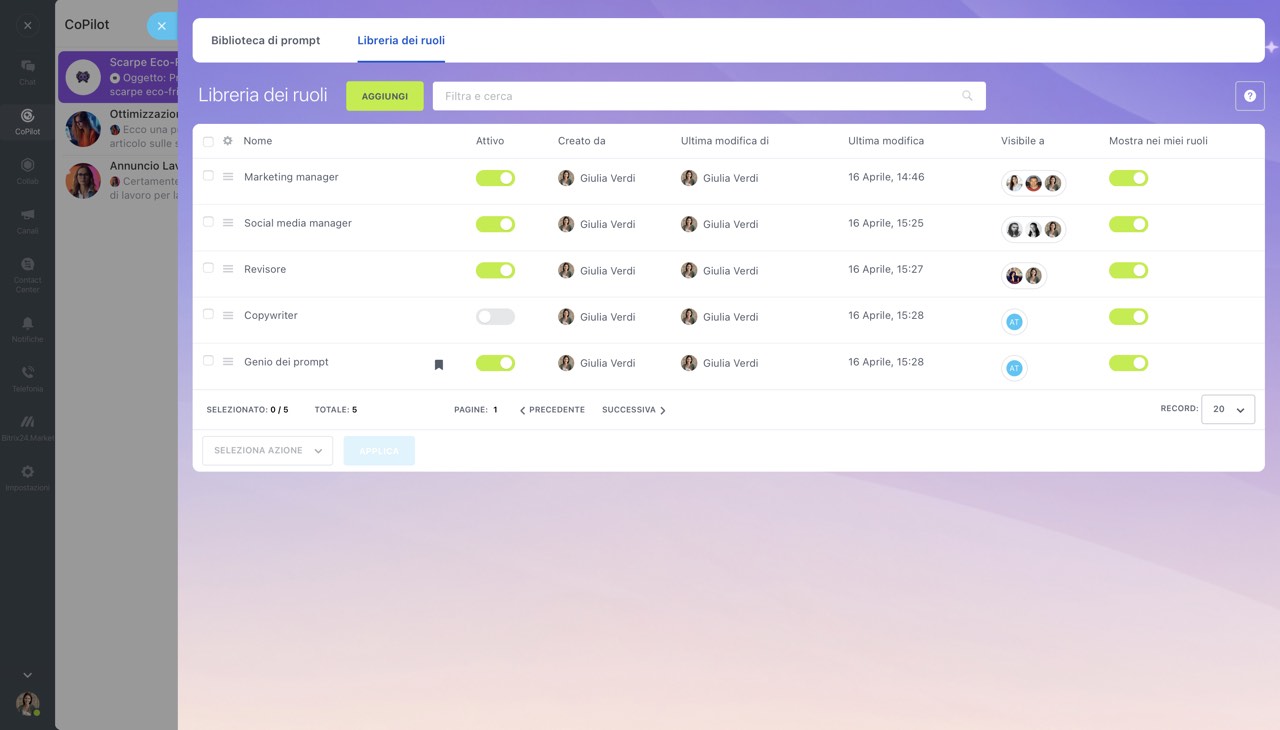Viewport: 1280px width, 730px height.
Task: Open row menu for Marketing manager
Action: pyautogui.click(x=228, y=177)
